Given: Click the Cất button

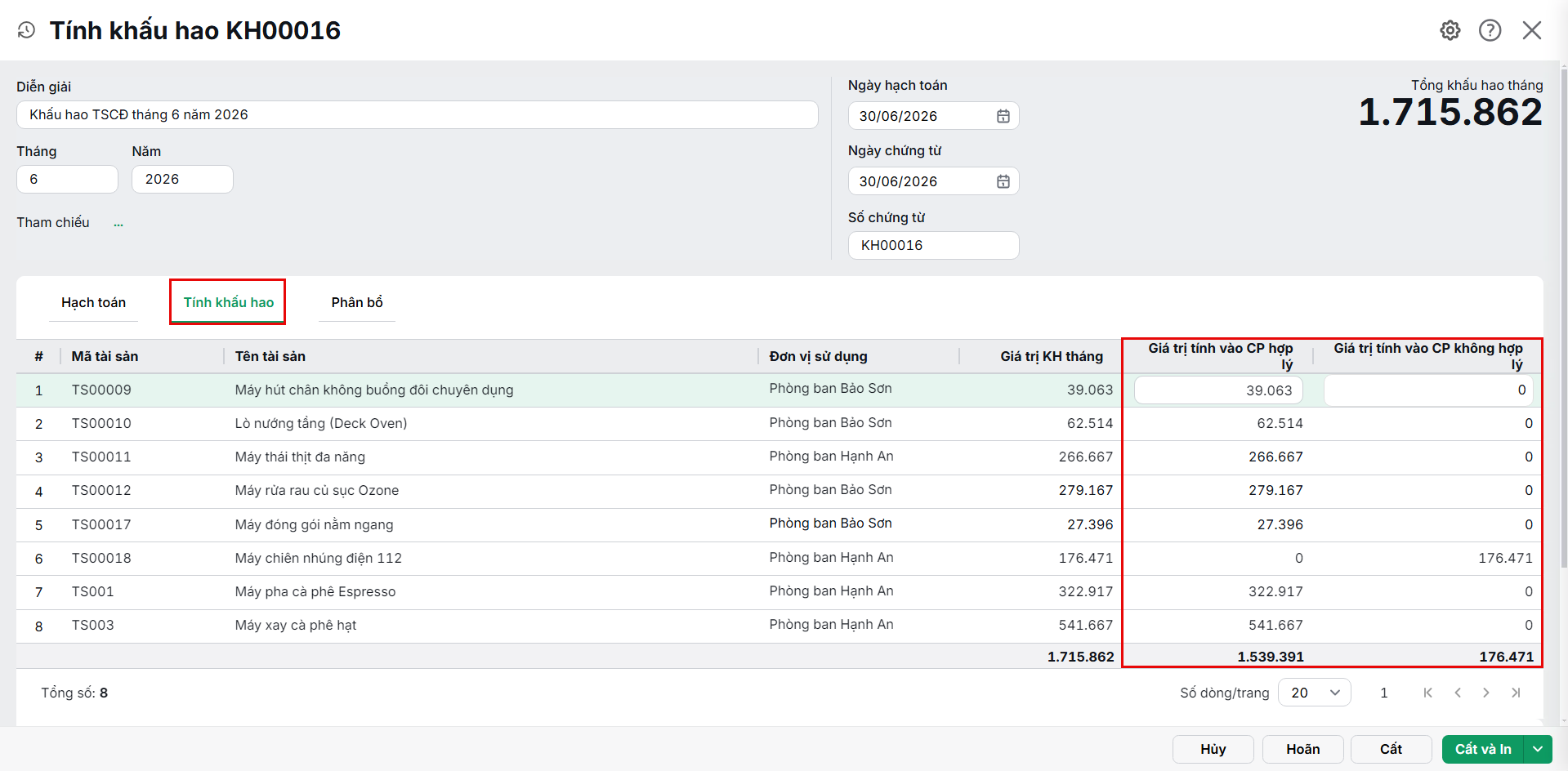Looking at the screenshot, I should 1391,749.
